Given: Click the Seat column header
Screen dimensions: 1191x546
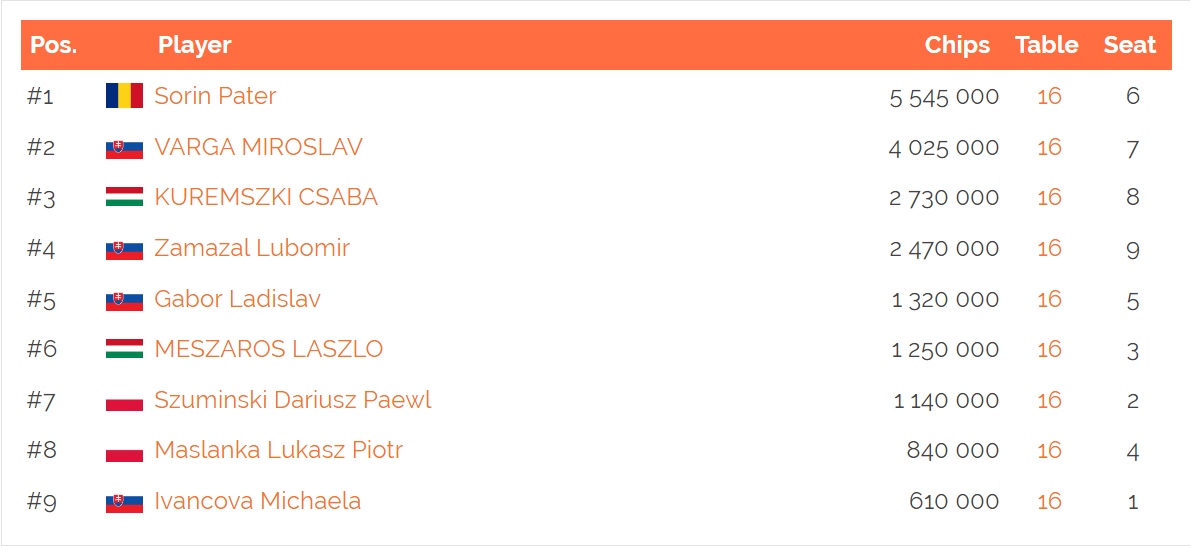Looking at the screenshot, I should click(1129, 45).
